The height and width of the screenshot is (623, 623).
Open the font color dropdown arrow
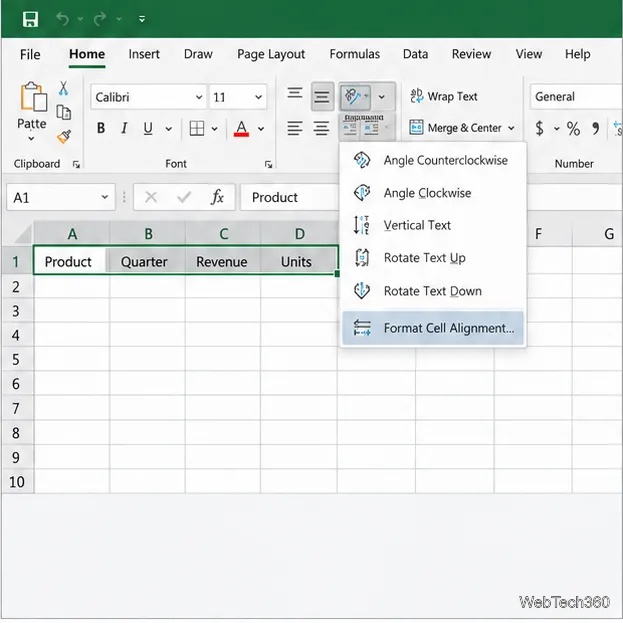[x=261, y=129]
